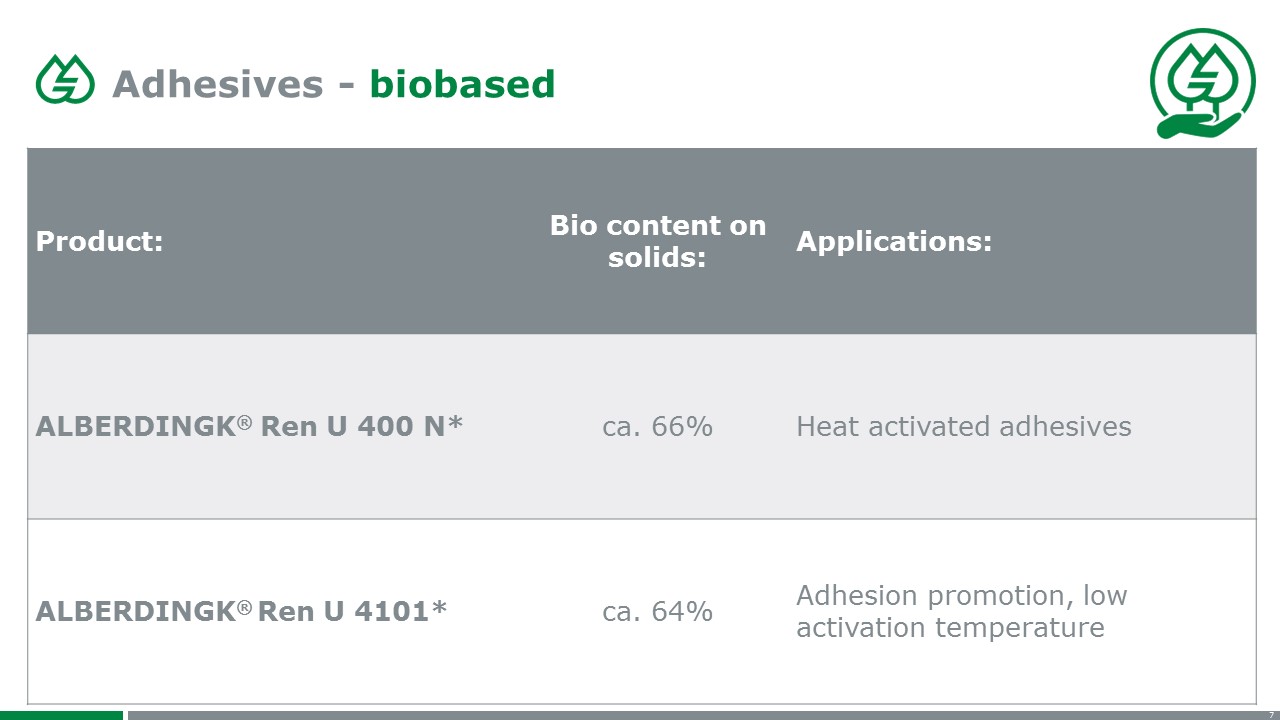This screenshot has width=1280, height=720.
Task: Click the dark grey table header row
Action: [x=641, y=241]
